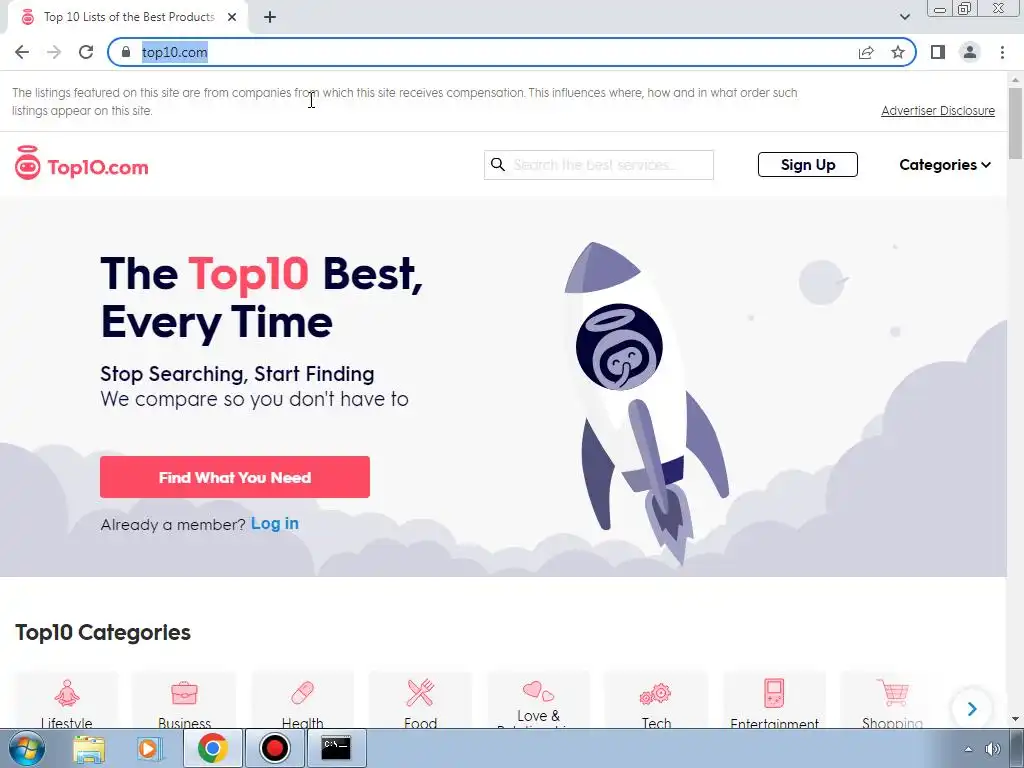Click the scrollbar down arrow
1024x768 pixels.
[1016, 720]
